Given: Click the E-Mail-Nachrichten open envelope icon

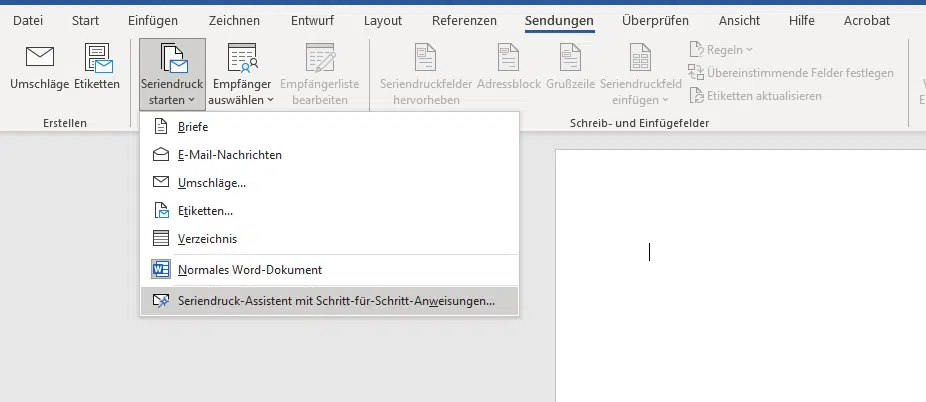Looking at the screenshot, I should (x=161, y=155).
